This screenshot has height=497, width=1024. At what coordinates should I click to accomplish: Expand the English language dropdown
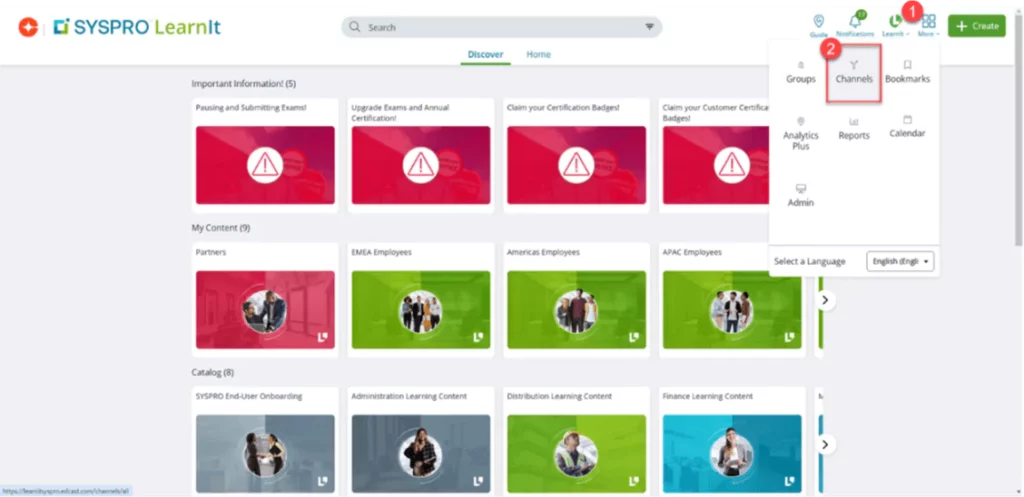point(900,261)
